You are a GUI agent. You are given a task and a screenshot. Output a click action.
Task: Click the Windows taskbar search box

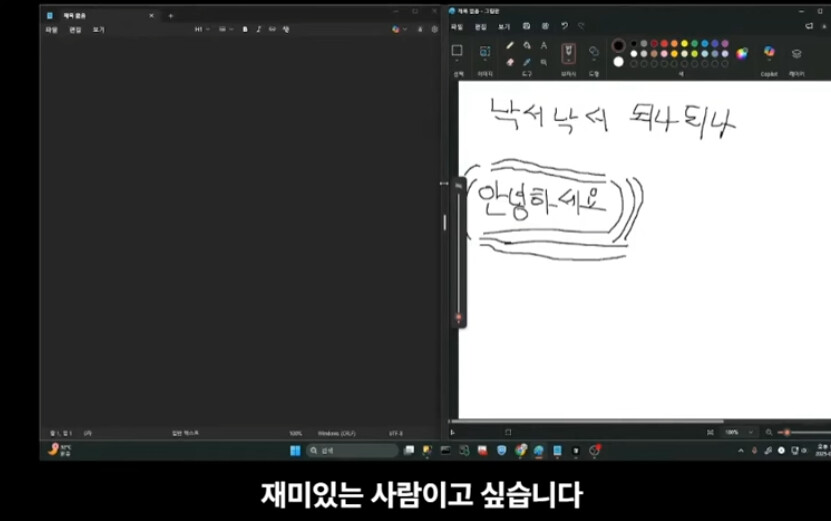point(352,451)
